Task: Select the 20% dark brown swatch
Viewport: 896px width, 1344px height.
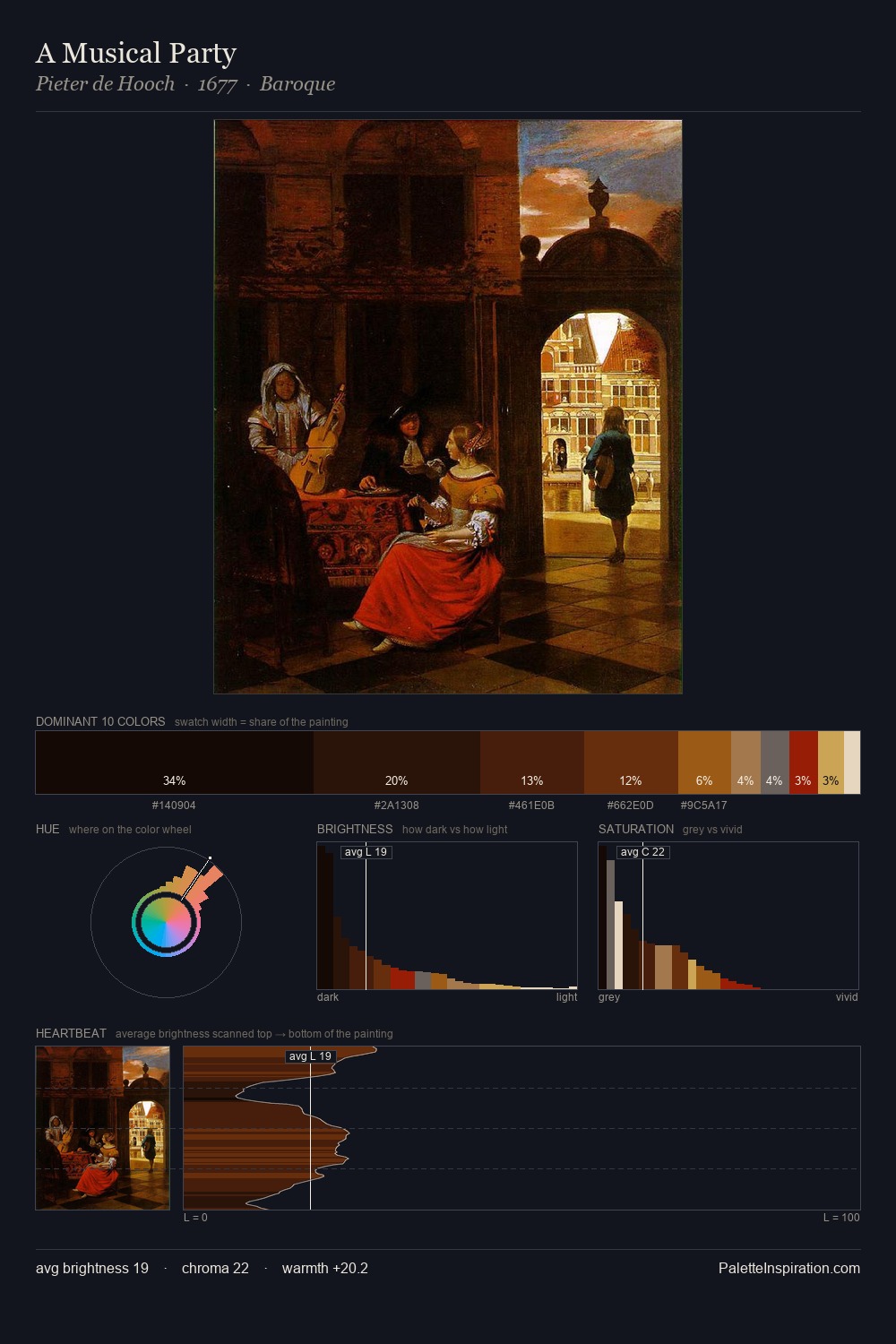Action: pyautogui.click(x=397, y=762)
